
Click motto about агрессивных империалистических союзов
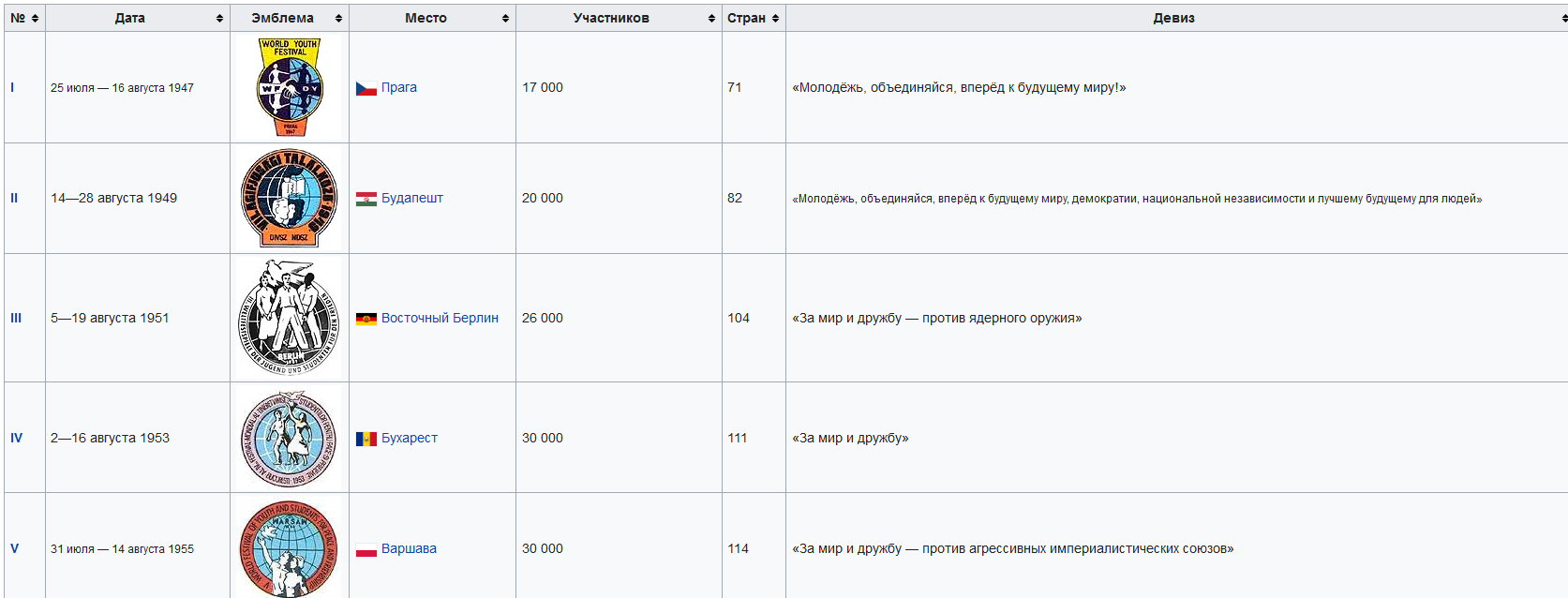coord(1013,548)
